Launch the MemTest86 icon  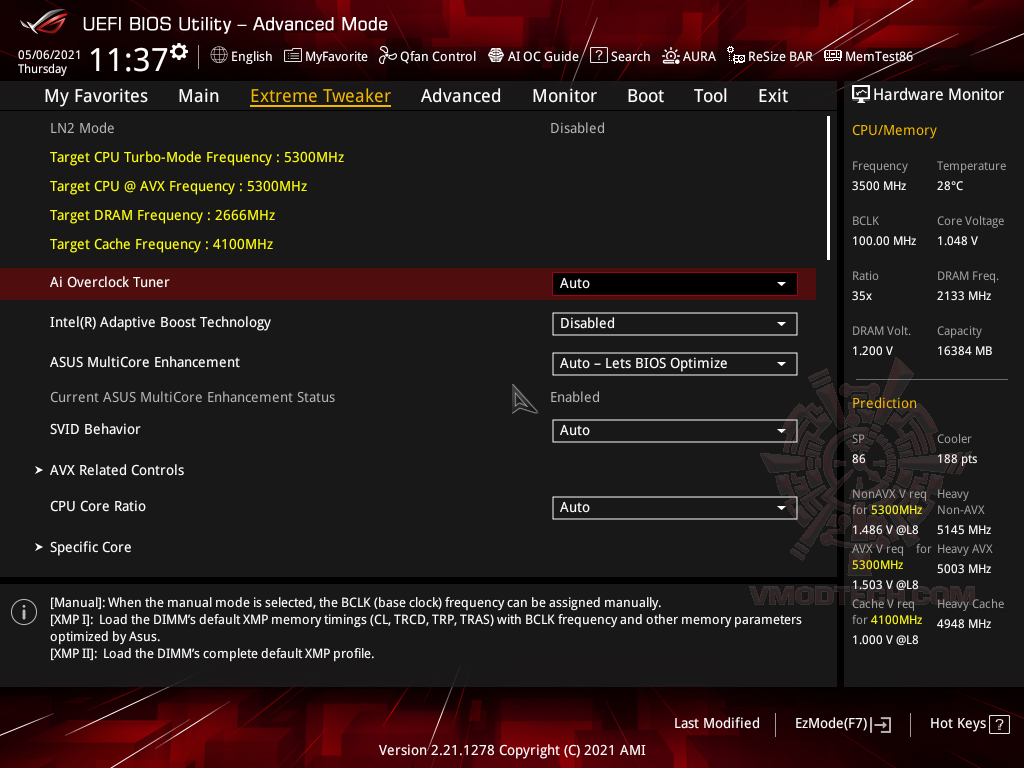click(833, 56)
